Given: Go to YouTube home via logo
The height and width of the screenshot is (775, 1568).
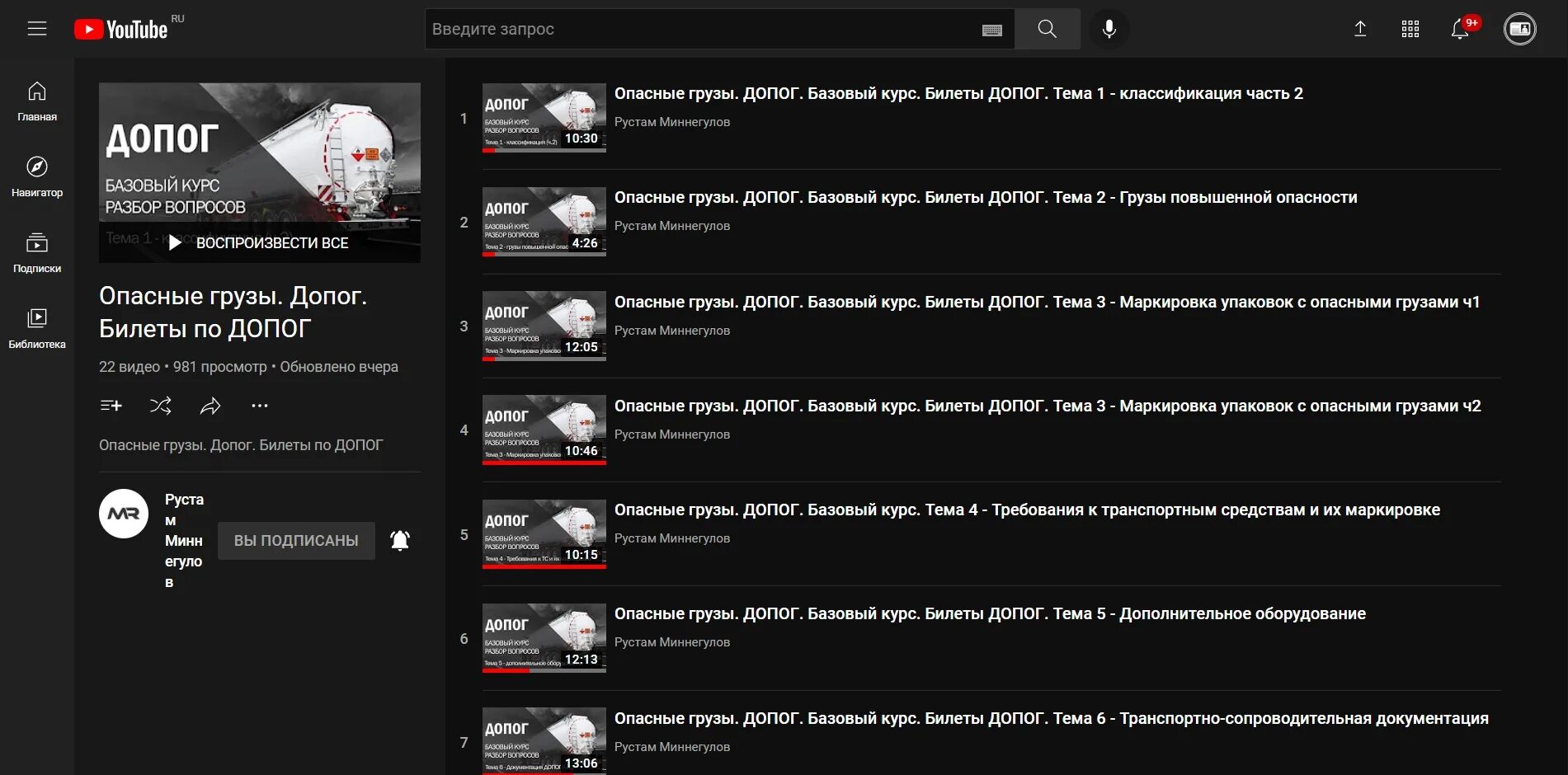Looking at the screenshot, I should (x=121, y=30).
